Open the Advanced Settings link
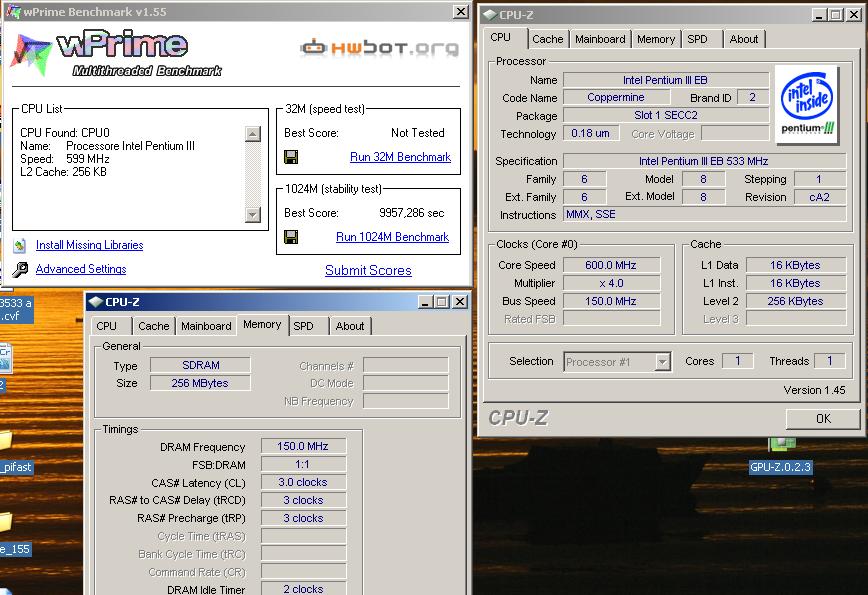 click(x=81, y=269)
